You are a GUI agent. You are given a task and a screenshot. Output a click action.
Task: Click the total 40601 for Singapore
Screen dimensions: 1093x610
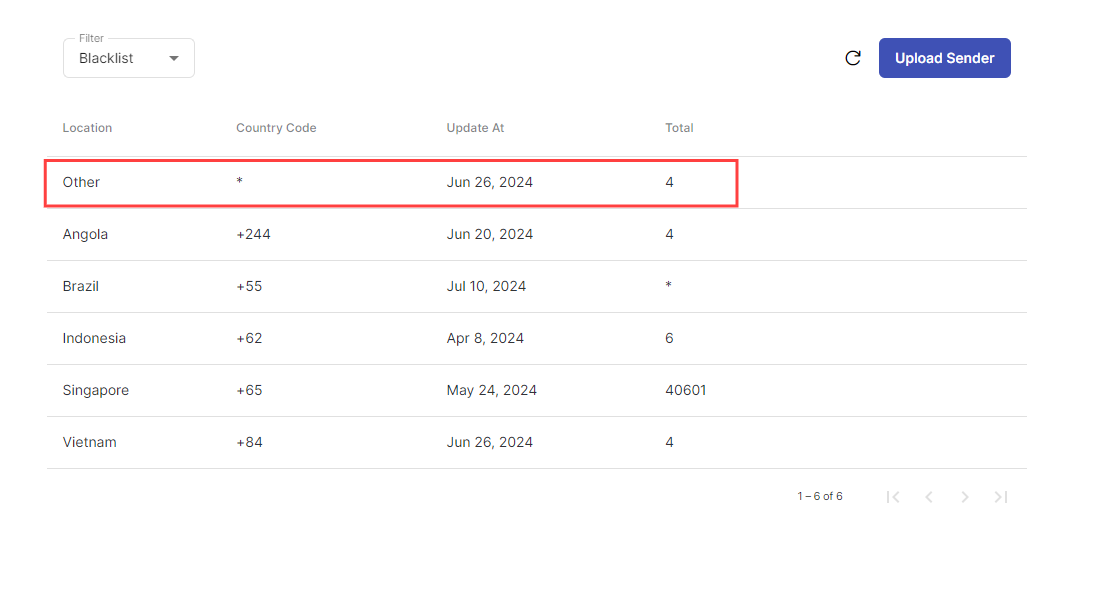coord(685,390)
